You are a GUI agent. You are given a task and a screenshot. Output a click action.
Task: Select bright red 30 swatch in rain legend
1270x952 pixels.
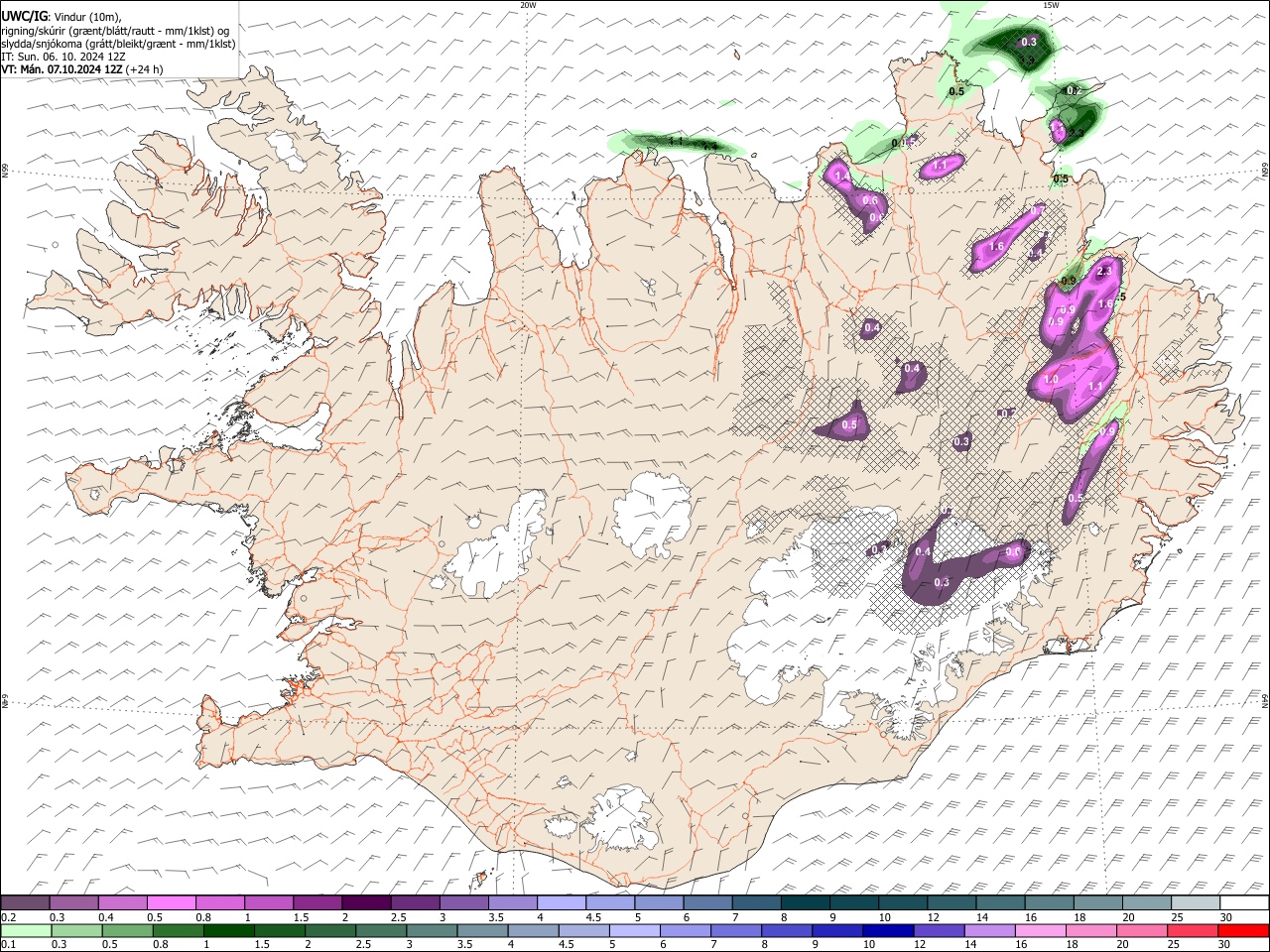pos(1244,931)
